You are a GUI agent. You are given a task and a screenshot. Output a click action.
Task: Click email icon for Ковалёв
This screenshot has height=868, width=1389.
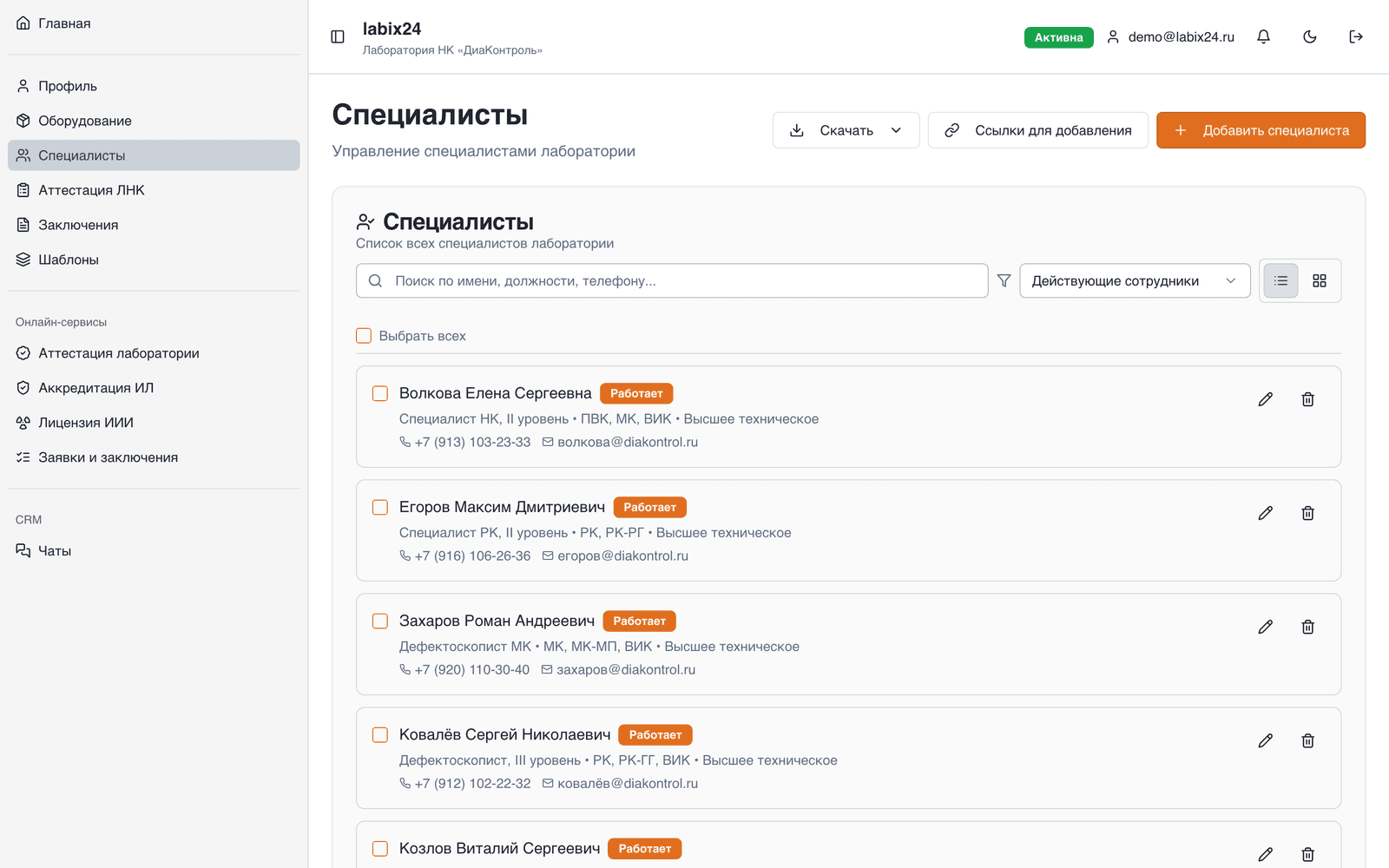548,783
